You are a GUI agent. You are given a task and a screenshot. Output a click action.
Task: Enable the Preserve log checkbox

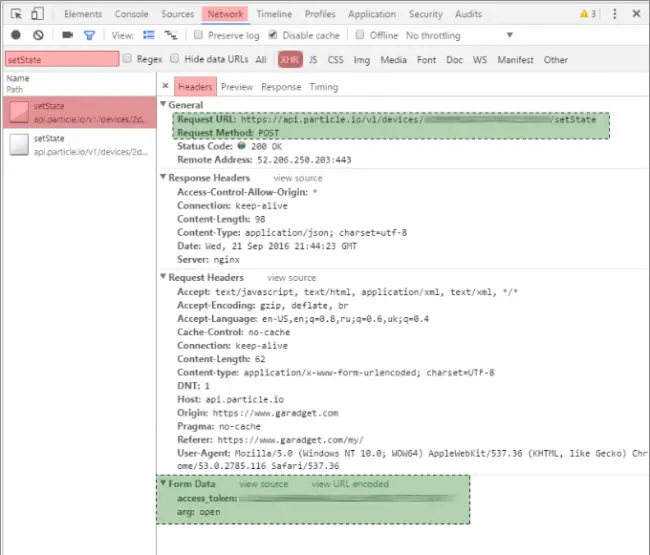click(199, 35)
